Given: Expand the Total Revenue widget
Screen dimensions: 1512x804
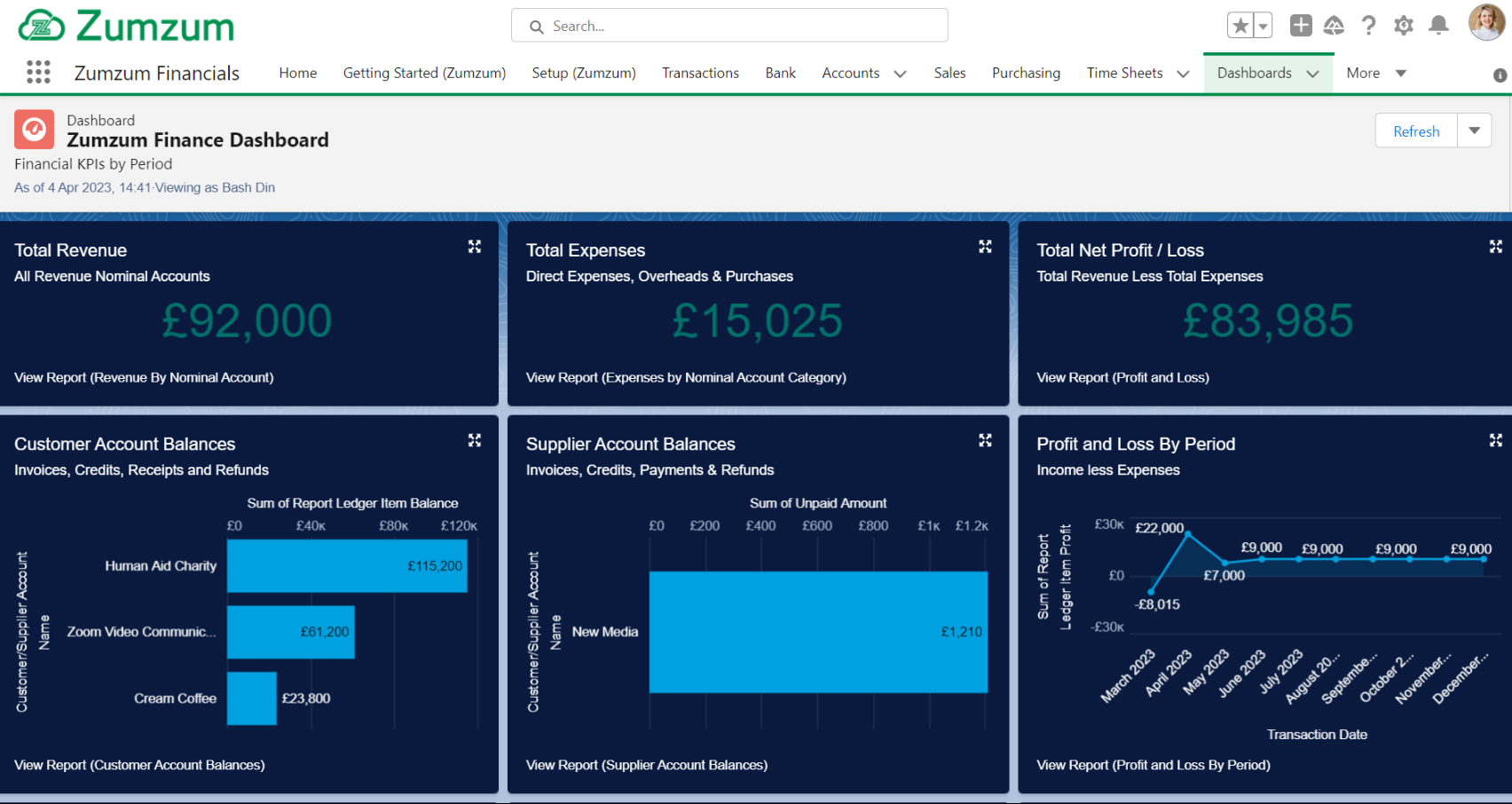Looking at the screenshot, I should tap(475, 247).
